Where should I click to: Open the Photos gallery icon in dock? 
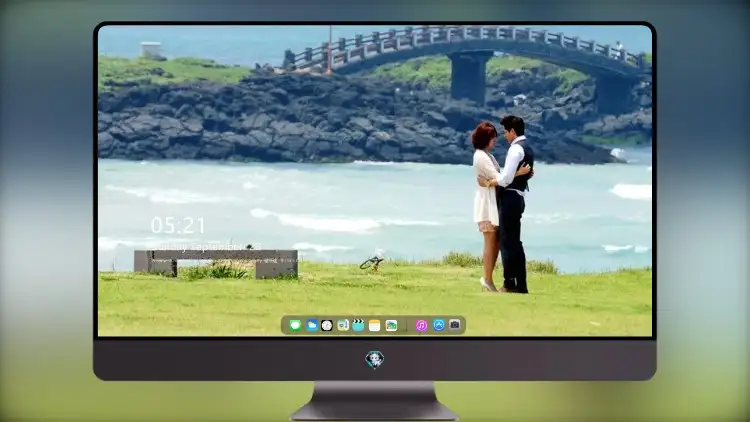[x=391, y=325]
